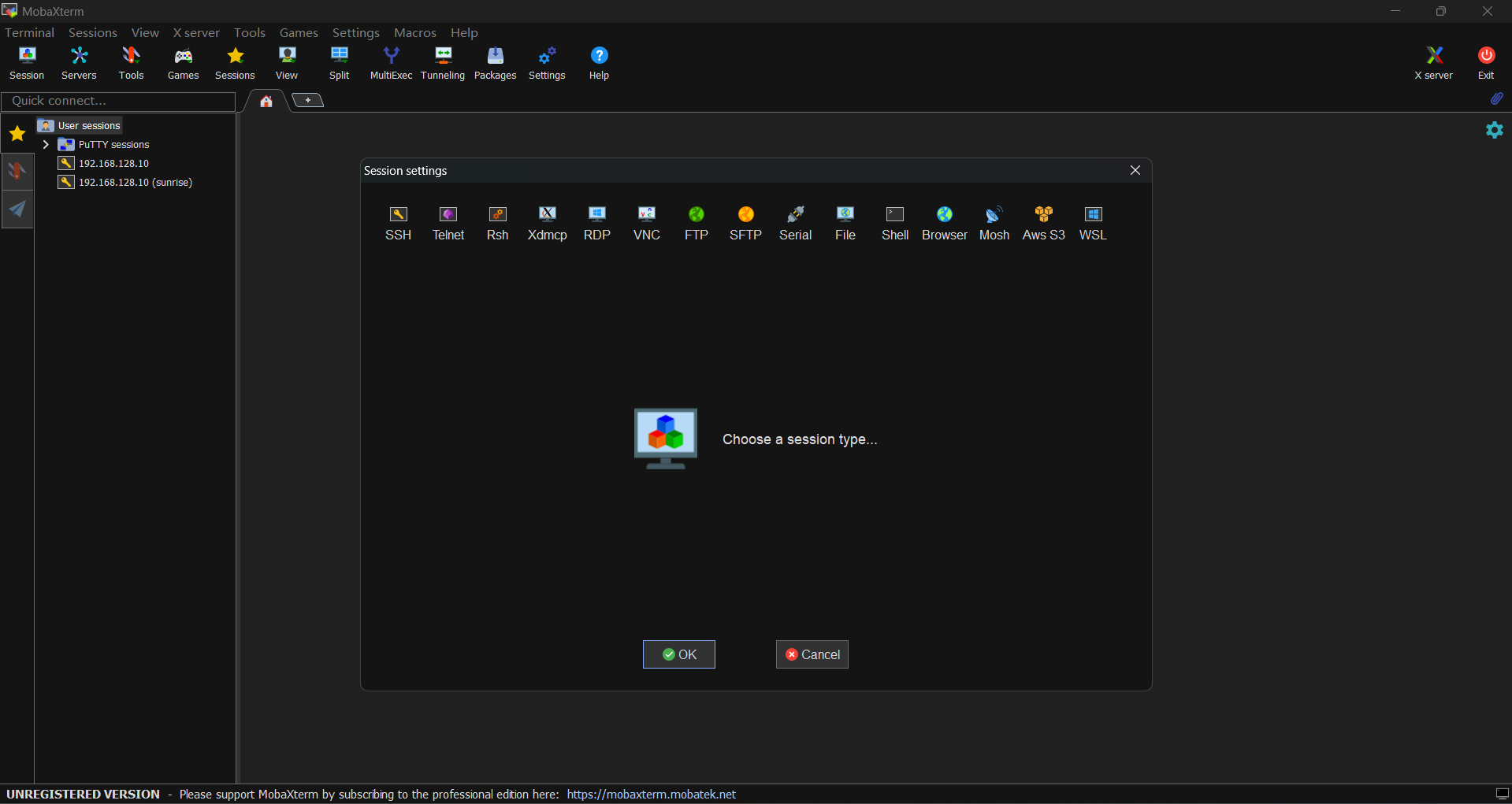Expand the PuTTY sessions folder
The width and height of the screenshot is (1512, 804).
tap(46, 145)
